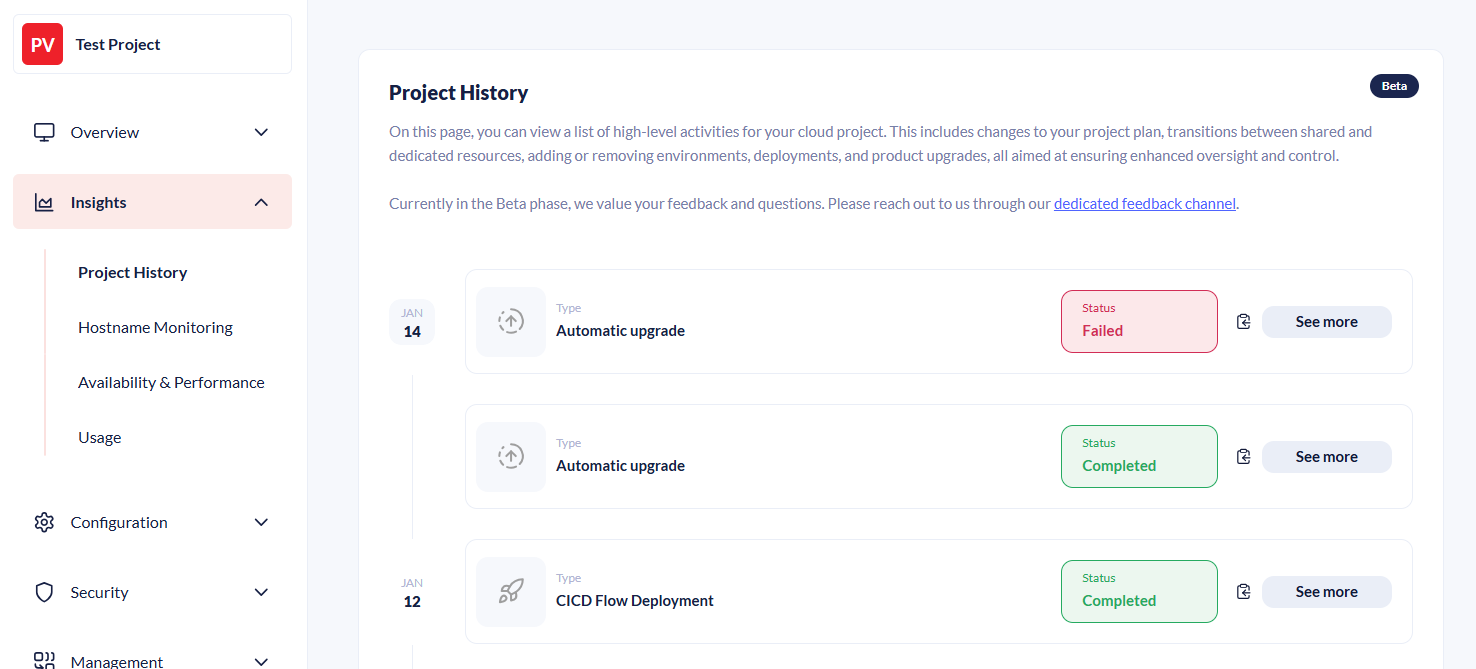Click the Configuration gear icon
Image resolution: width=1476 pixels, height=669 pixels.
point(43,522)
